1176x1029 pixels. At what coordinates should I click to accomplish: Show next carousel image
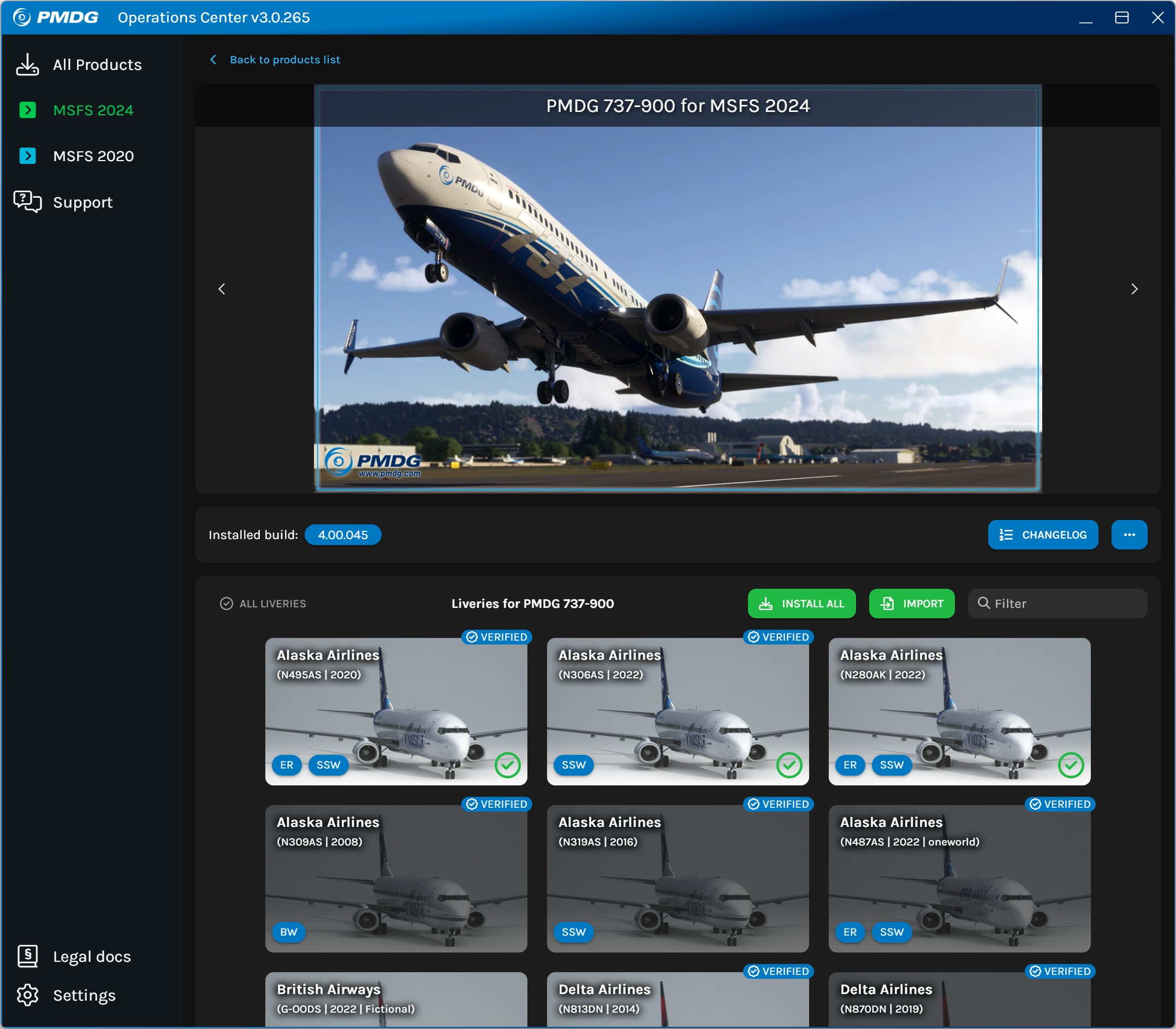(1134, 289)
